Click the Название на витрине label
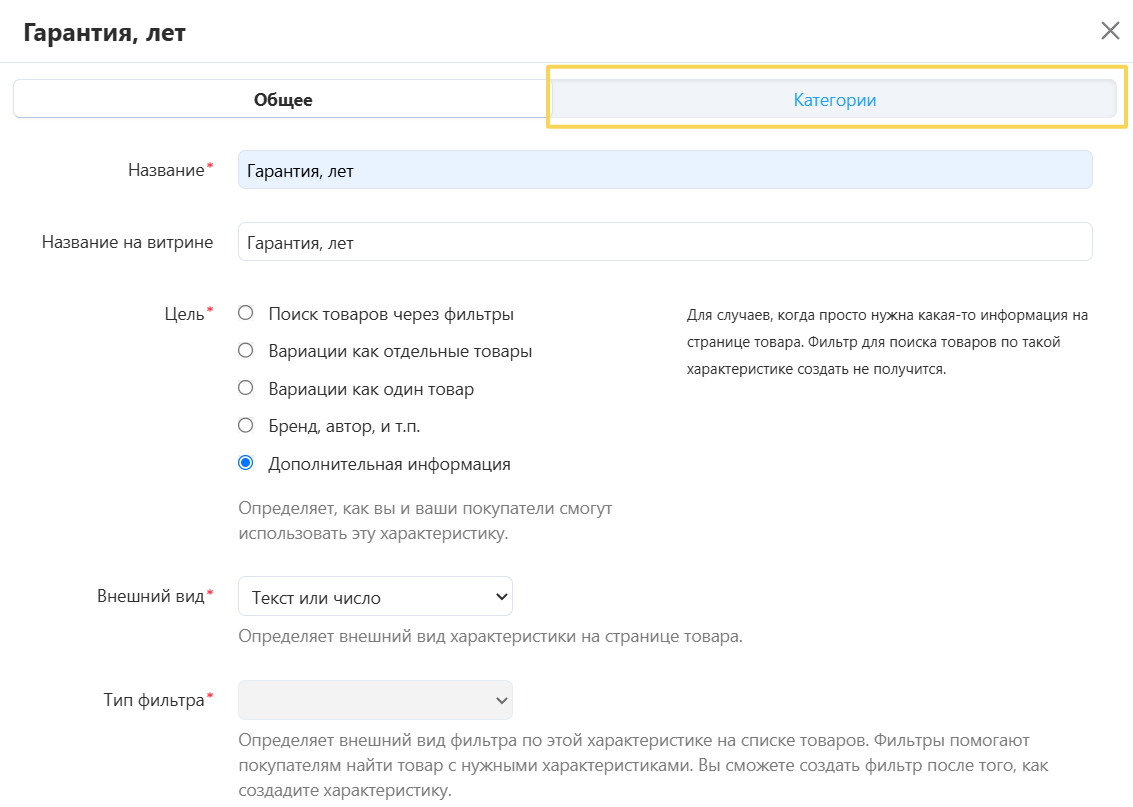Image resolution: width=1133 pixels, height=807 pixels. (x=127, y=242)
